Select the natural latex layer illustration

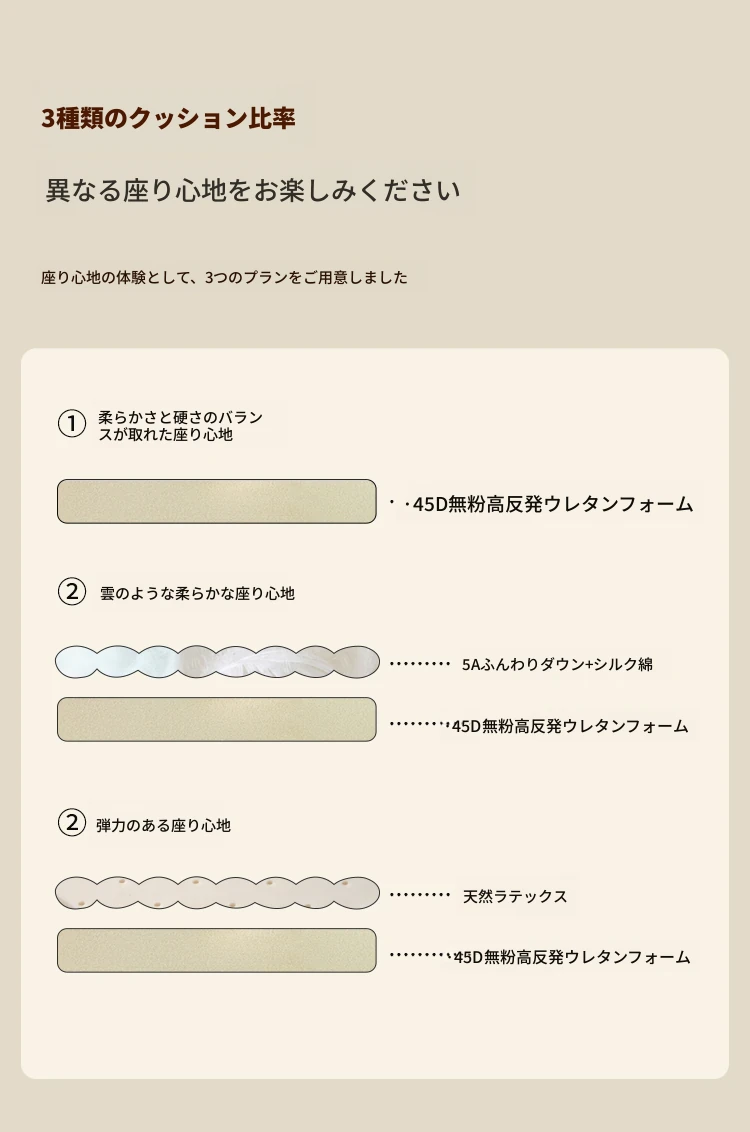coord(217,893)
